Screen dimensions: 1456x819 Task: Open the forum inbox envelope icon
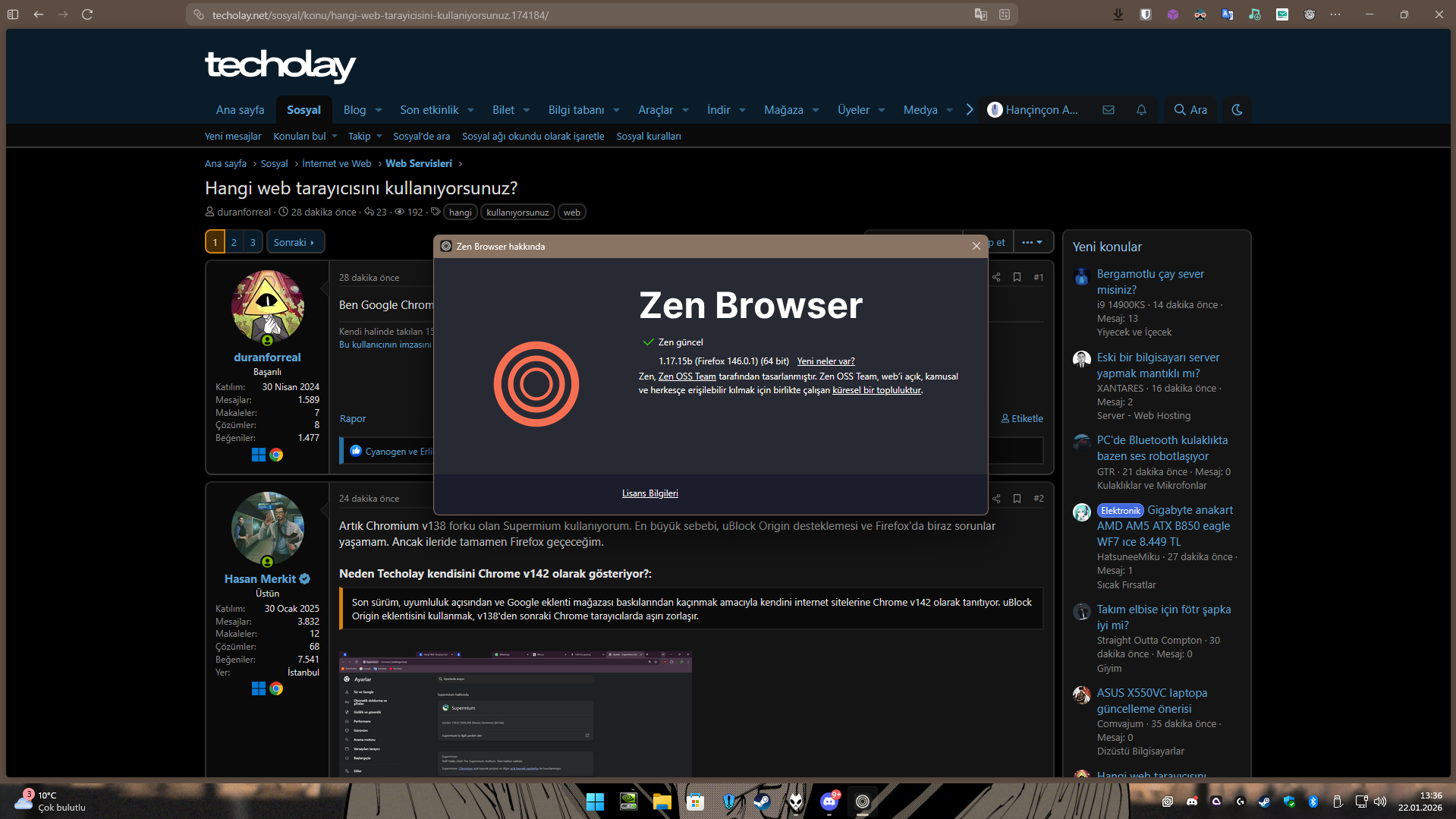(1109, 110)
